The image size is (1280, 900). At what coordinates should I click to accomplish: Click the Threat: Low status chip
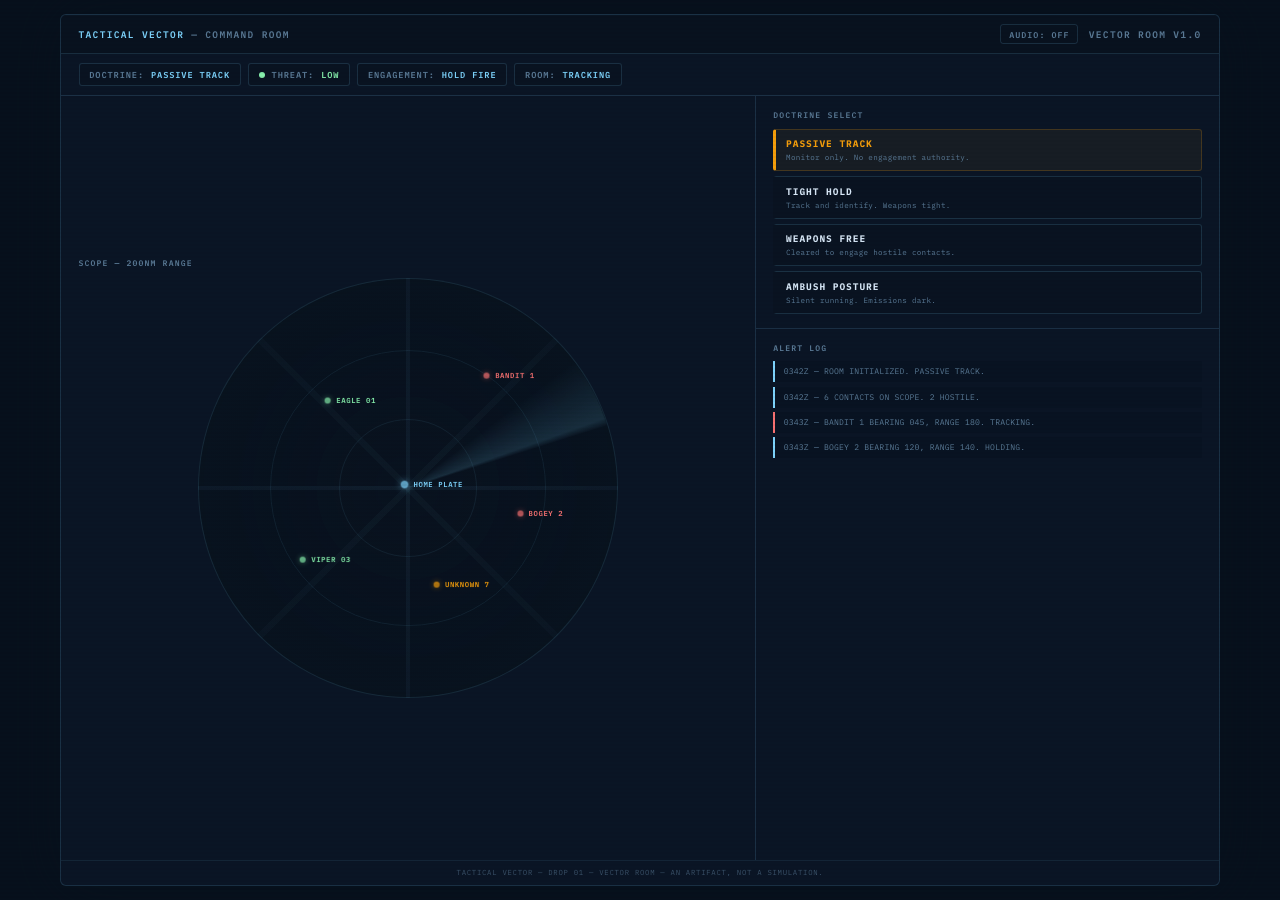click(x=299, y=75)
